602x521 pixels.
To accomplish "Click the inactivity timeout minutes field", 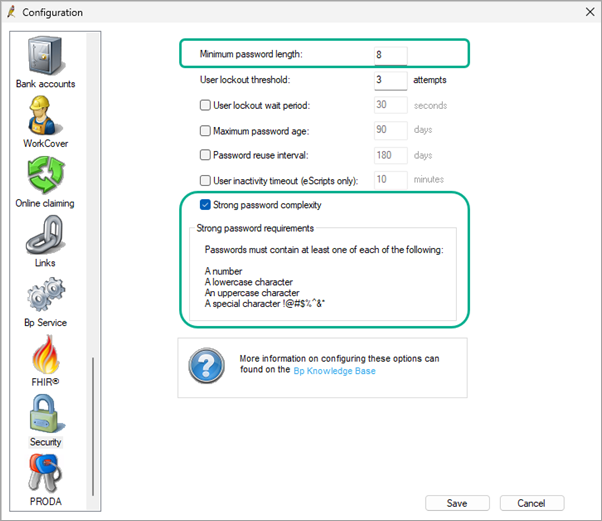I will [390, 180].
